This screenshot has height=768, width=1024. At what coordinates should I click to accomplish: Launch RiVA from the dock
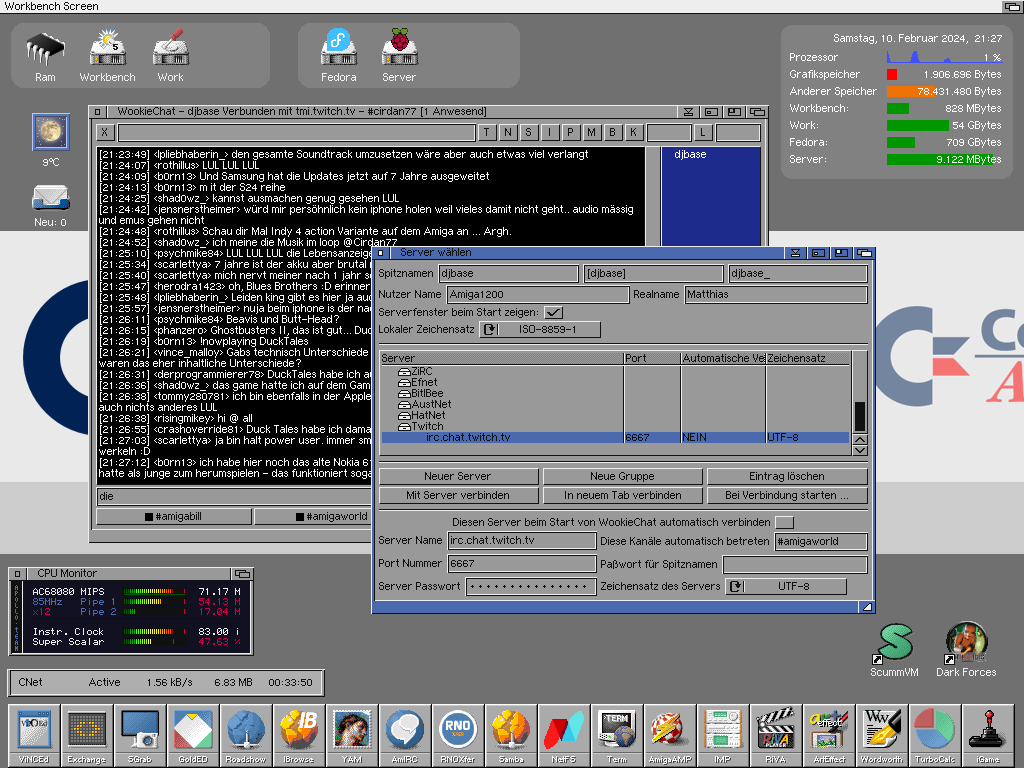pyautogui.click(x=775, y=735)
